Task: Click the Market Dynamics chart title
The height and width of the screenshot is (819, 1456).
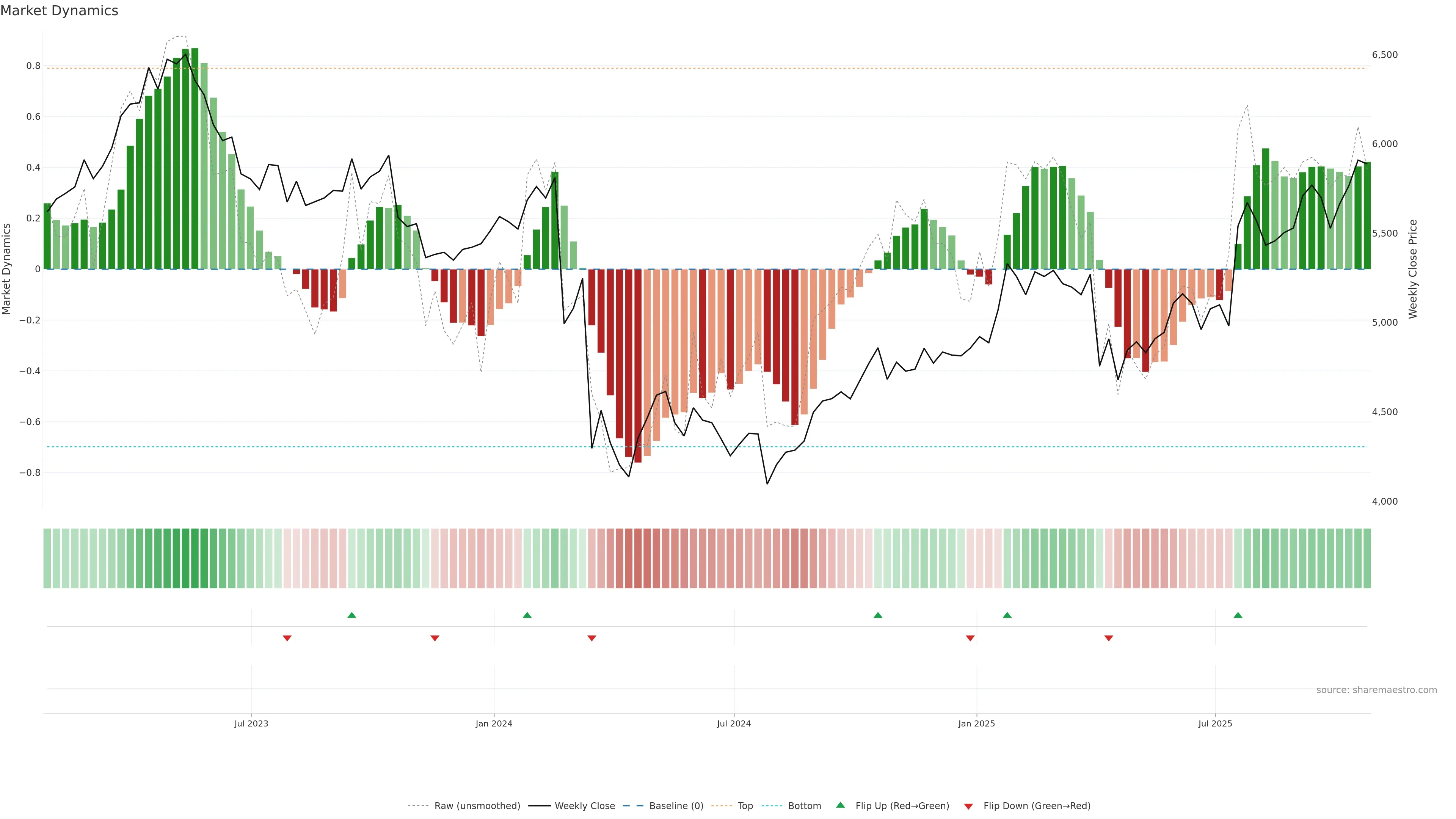Action: pyautogui.click(x=60, y=11)
